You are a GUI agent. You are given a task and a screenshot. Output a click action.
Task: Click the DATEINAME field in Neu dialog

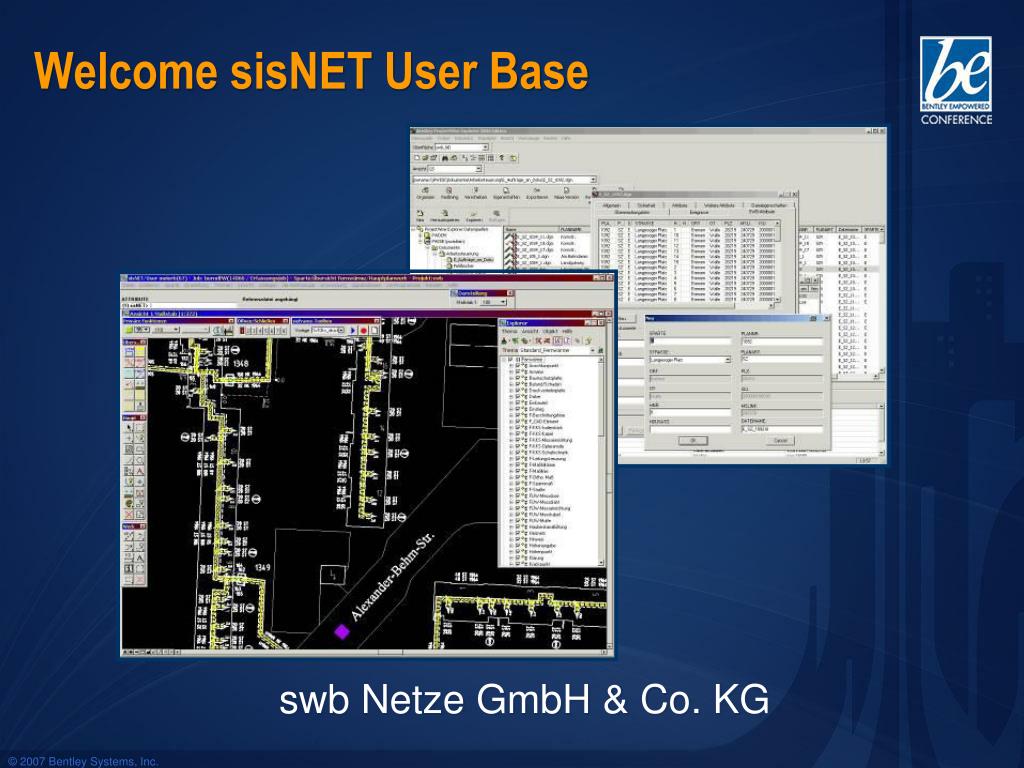coord(782,429)
